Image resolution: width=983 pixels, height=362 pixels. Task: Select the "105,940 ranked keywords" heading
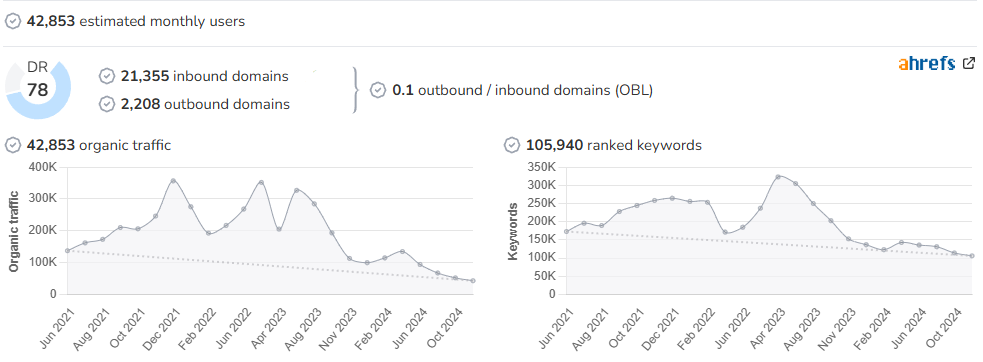tap(614, 146)
